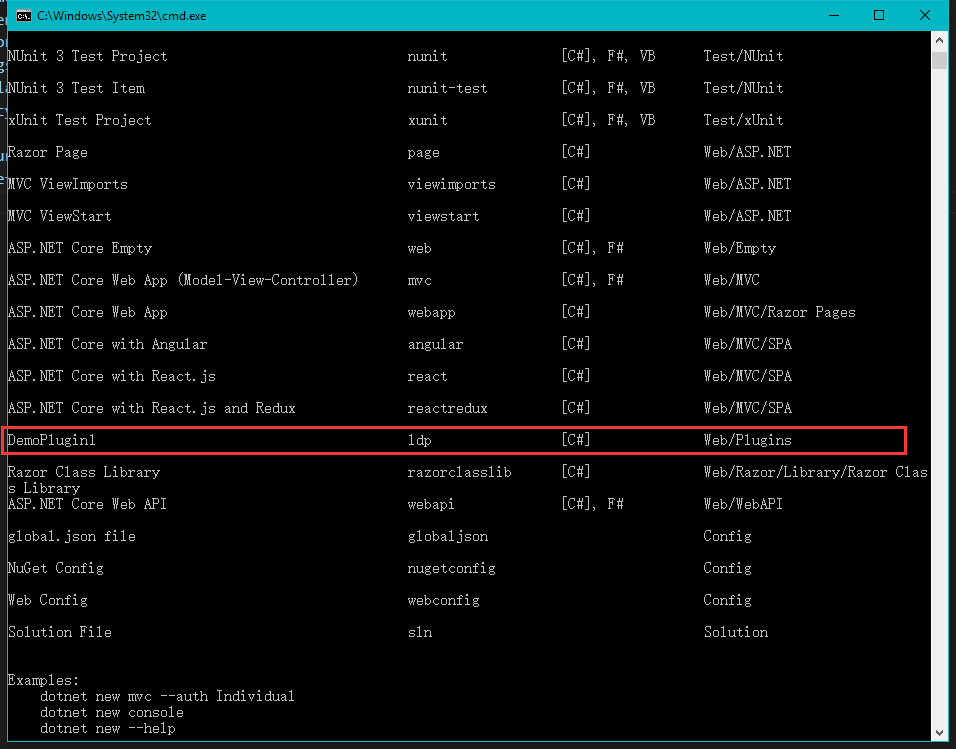Image resolution: width=956 pixels, height=749 pixels.
Task: Click the Solution File template name
Action: click(60, 632)
